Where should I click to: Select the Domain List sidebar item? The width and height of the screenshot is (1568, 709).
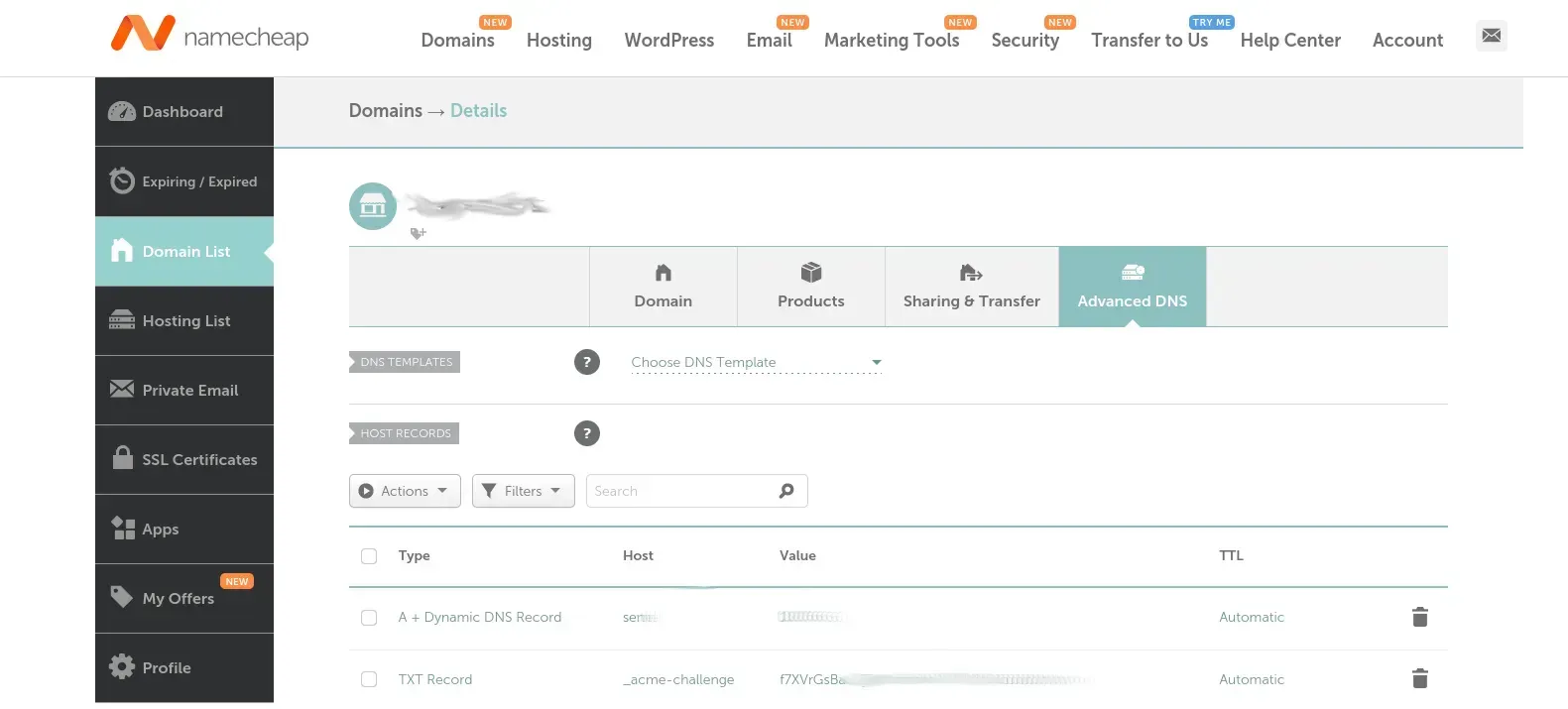coord(184,251)
